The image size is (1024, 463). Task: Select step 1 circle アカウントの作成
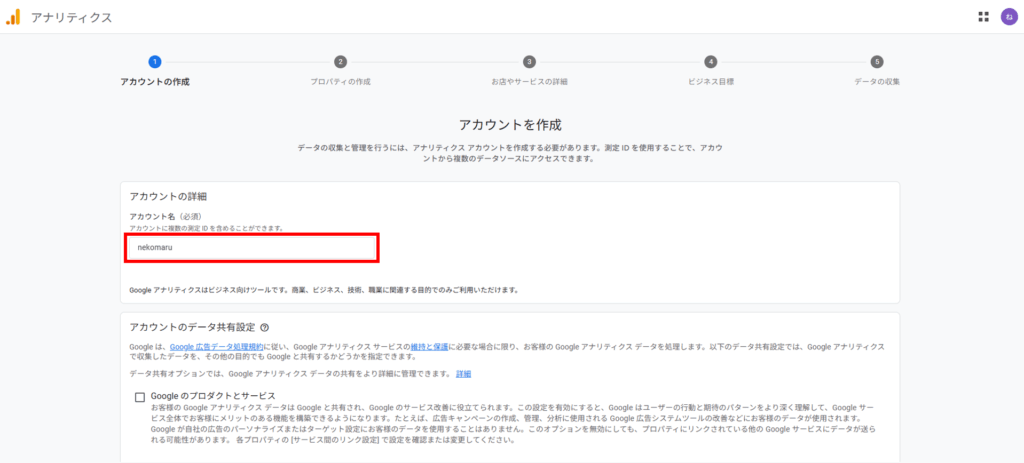[155, 62]
